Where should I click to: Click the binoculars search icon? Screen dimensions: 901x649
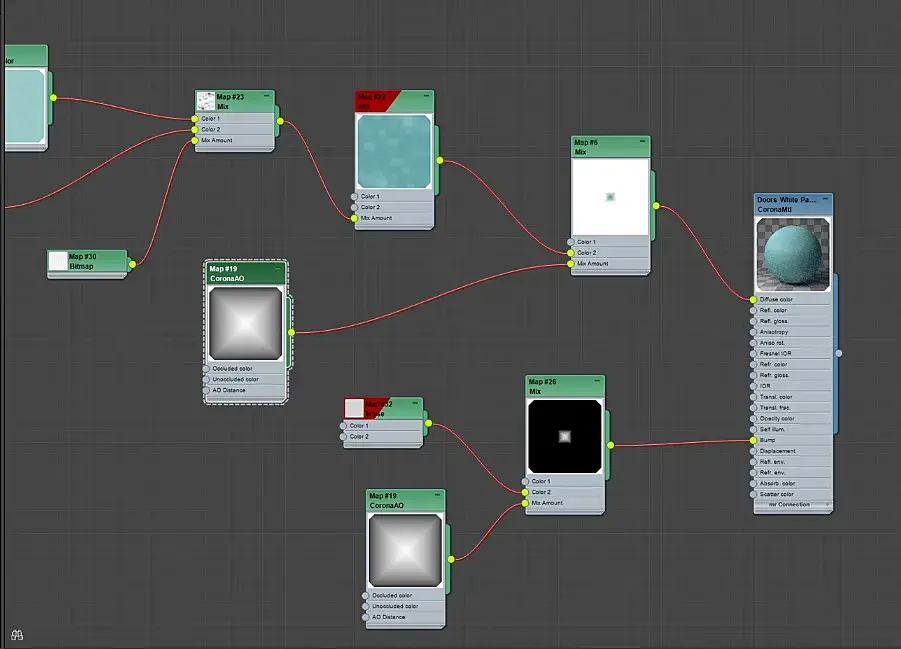pos(17,635)
